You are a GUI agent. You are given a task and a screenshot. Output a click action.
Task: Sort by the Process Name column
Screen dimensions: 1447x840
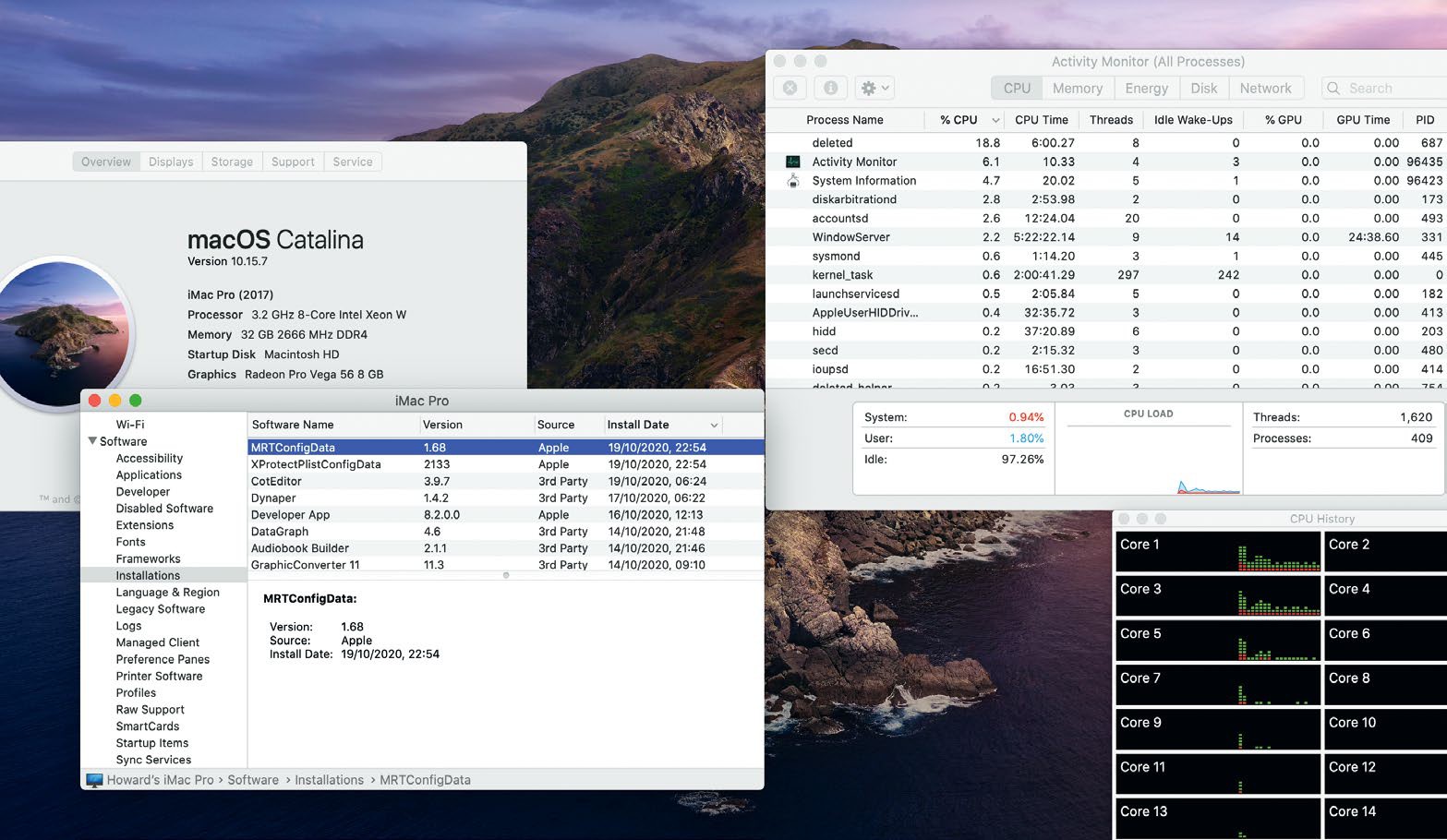pos(844,120)
